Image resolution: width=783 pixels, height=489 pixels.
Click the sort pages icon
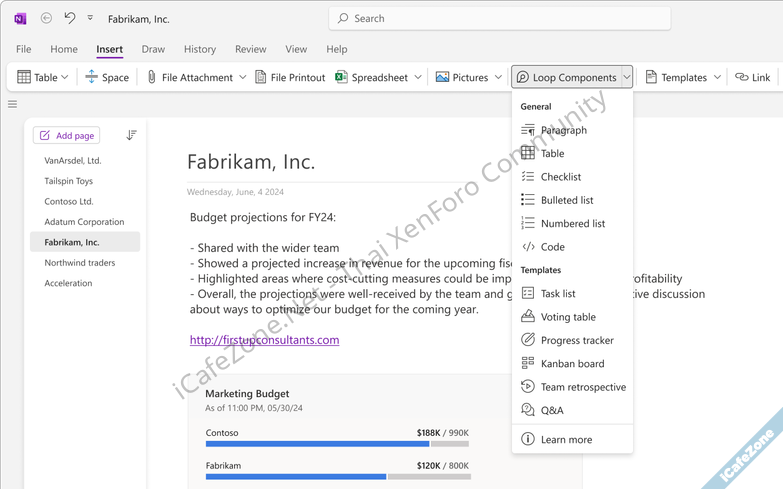[x=131, y=135]
